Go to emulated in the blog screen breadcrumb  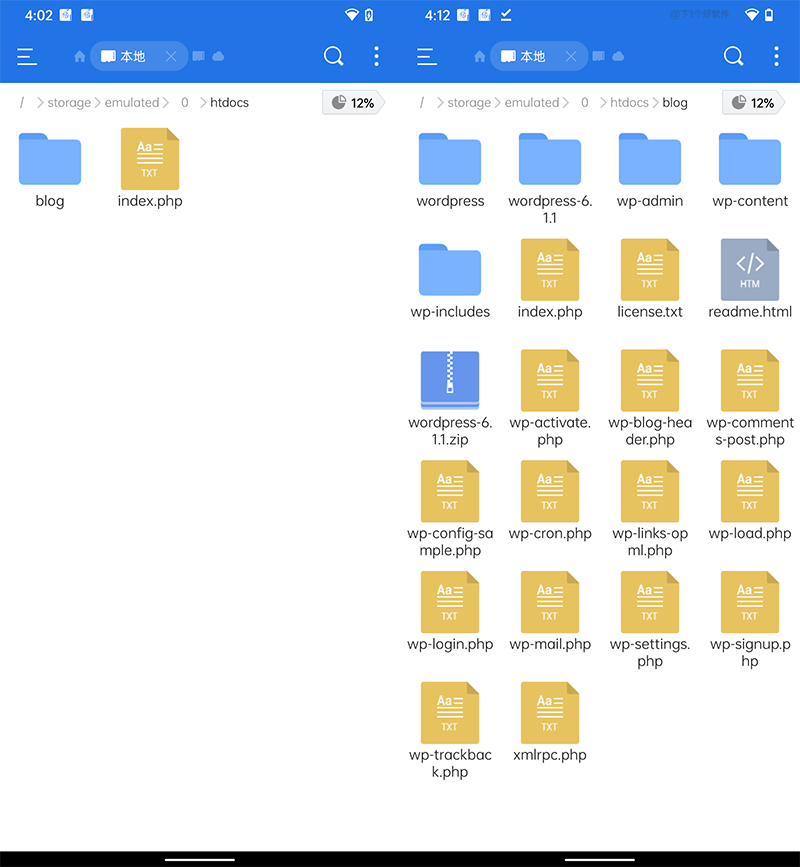(x=531, y=103)
